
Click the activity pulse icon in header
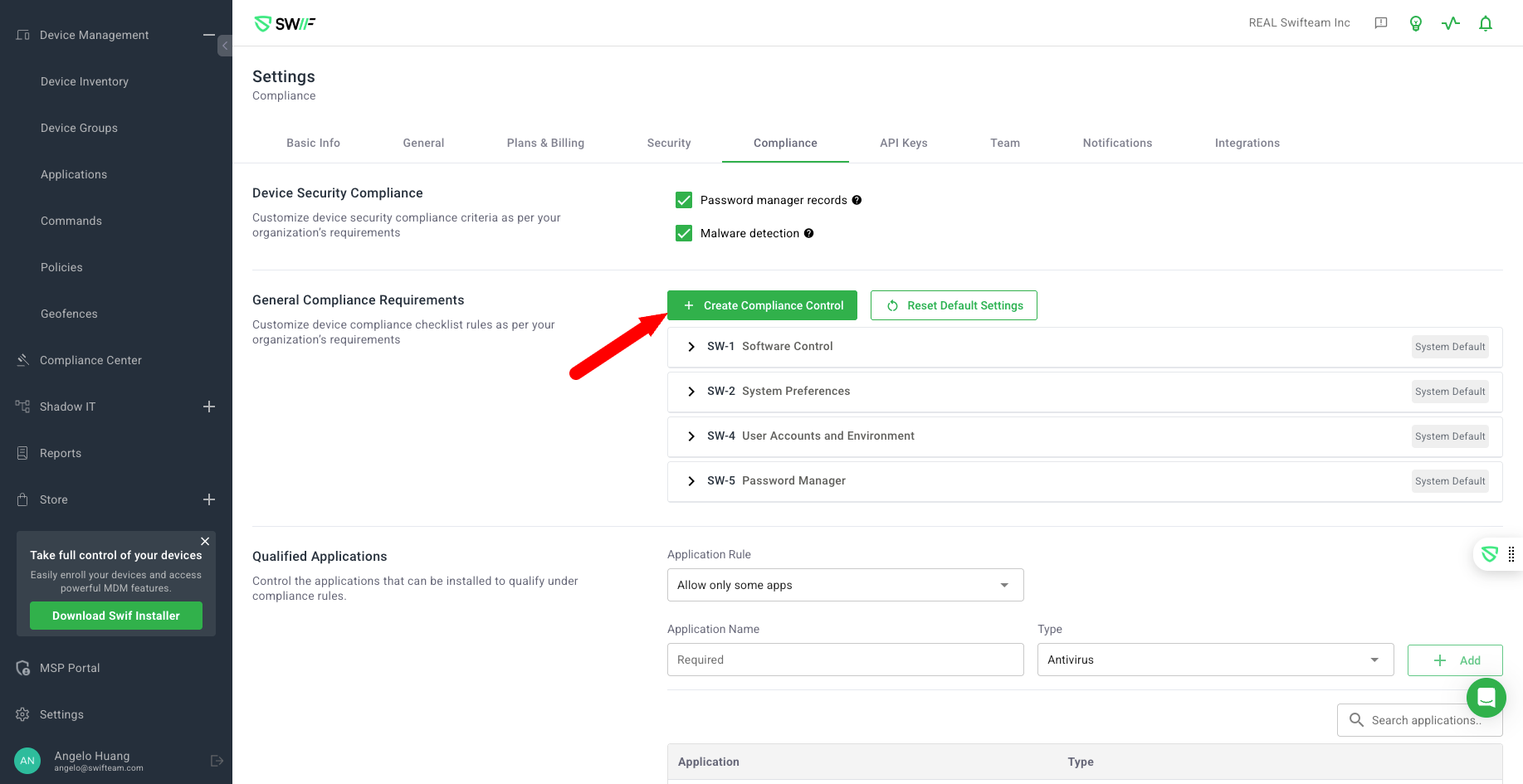pos(1451,23)
